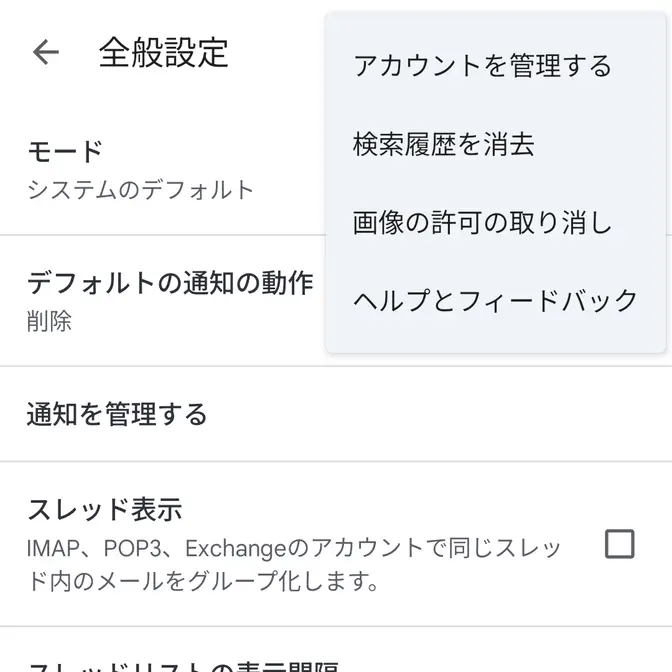This screenshot has width=672, height=672.
Task: Select アカウントを管理する from the menu
Action: 482,66
